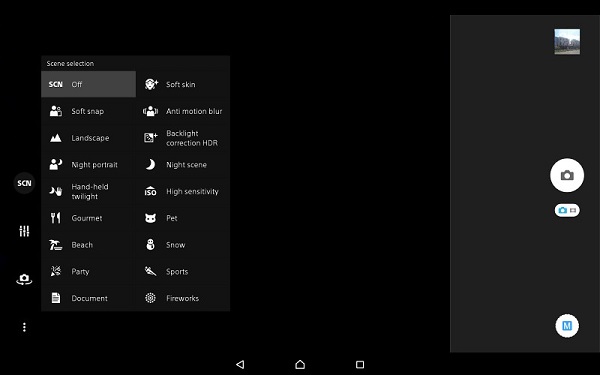Select the Night portrait icon
This screenshot has height=375, width=600.
pyautogui.click(x=56, y=165)
